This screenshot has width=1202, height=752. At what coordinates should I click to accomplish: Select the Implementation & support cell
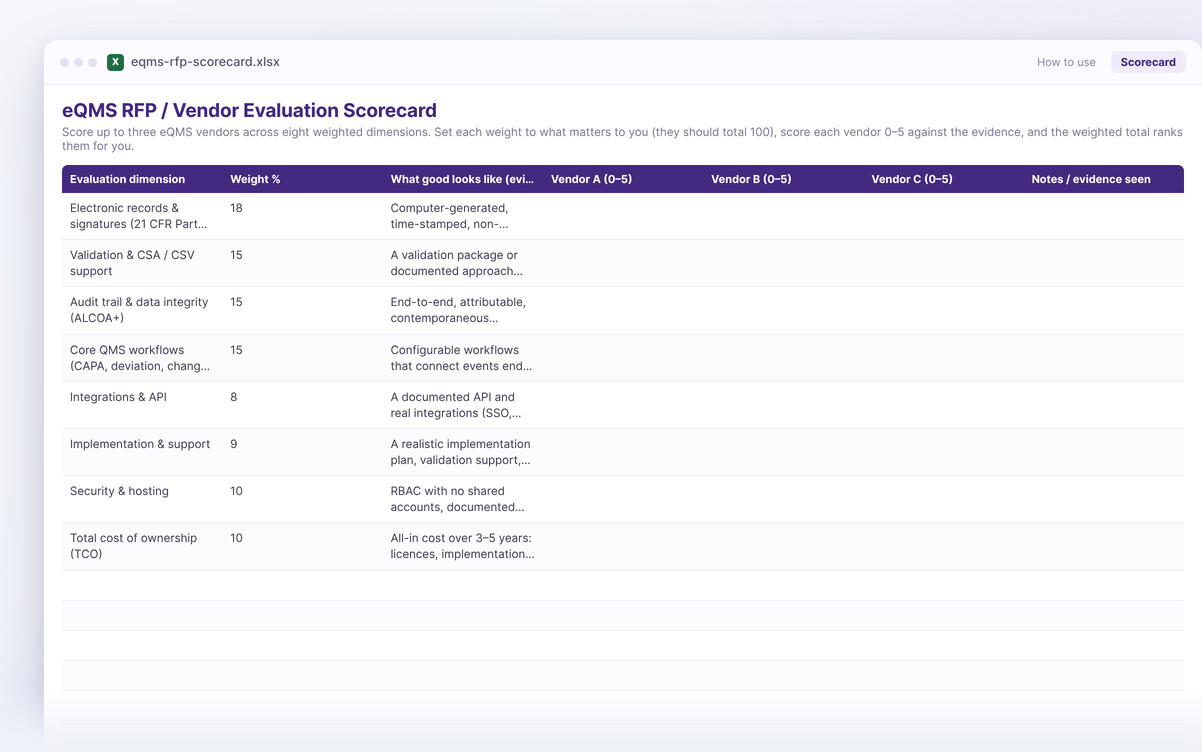point(142,452)
